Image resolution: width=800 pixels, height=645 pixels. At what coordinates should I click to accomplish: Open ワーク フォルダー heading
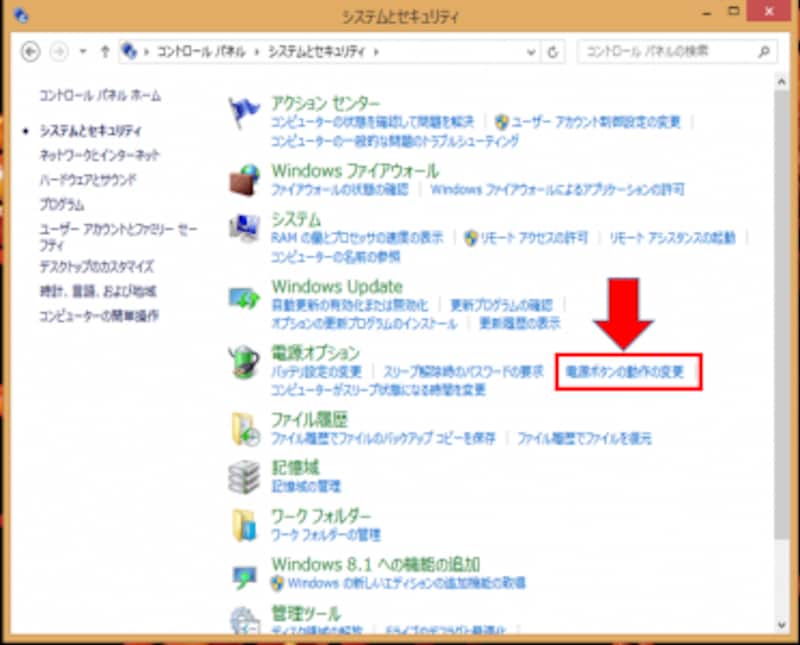point(321,516)
